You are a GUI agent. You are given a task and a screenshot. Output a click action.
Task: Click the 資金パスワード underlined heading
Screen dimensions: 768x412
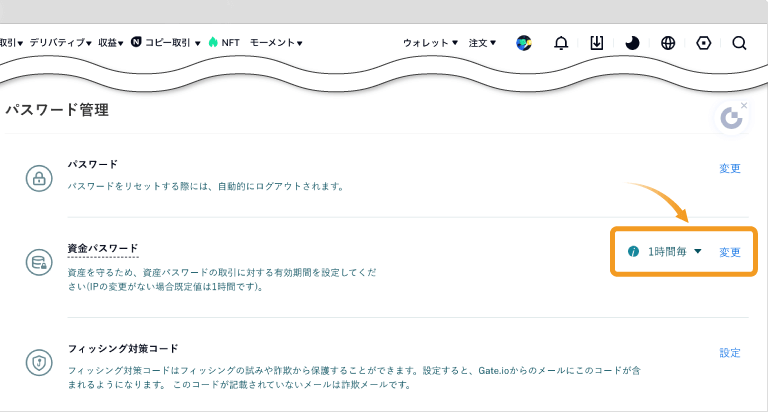click(x=103, y=248)
